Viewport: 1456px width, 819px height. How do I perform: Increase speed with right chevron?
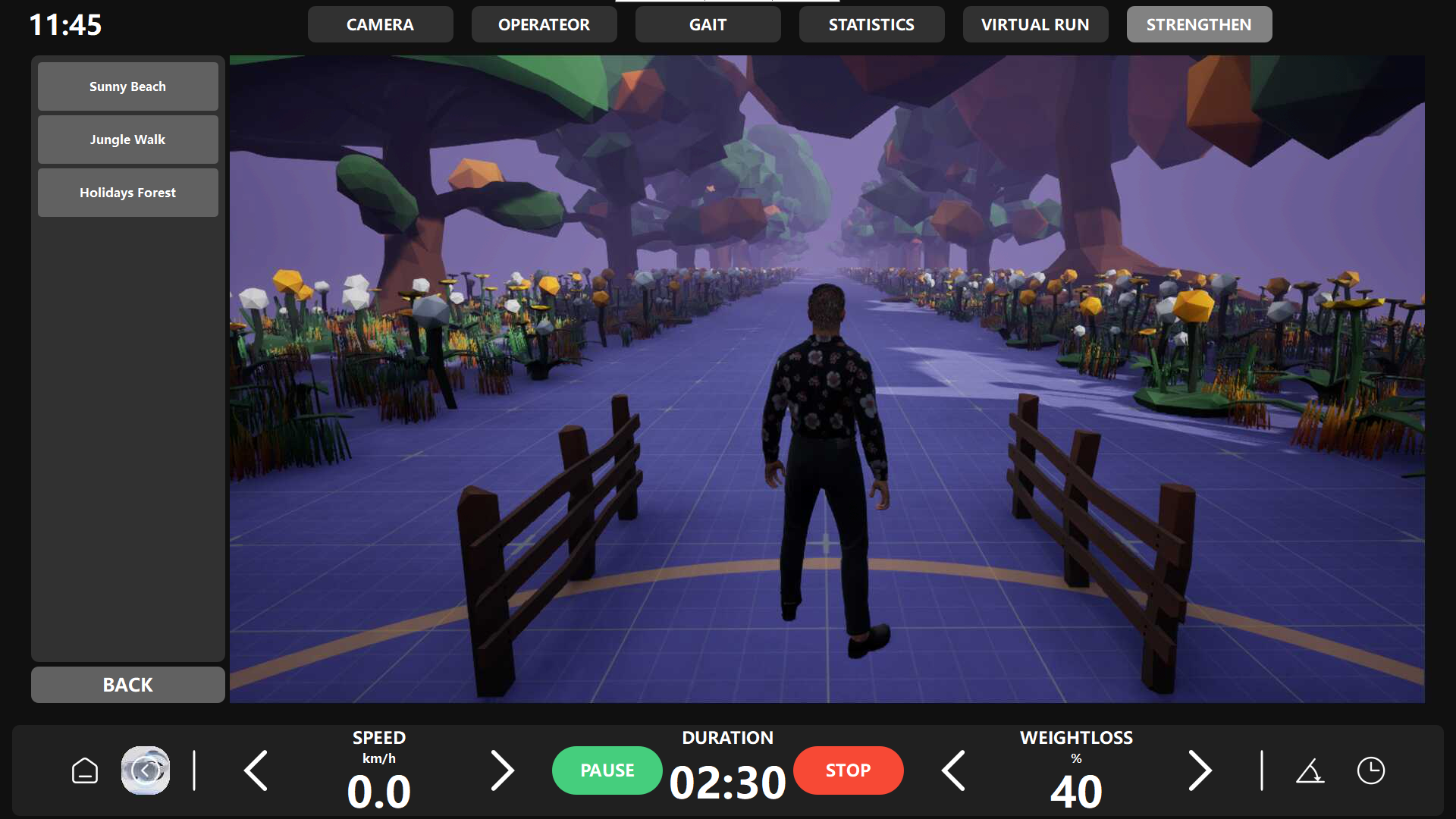point(502,771)
